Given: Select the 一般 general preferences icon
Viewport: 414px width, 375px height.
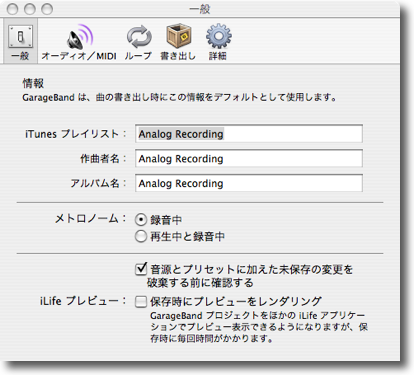Looking at the screenshot, I should point(20,42).
